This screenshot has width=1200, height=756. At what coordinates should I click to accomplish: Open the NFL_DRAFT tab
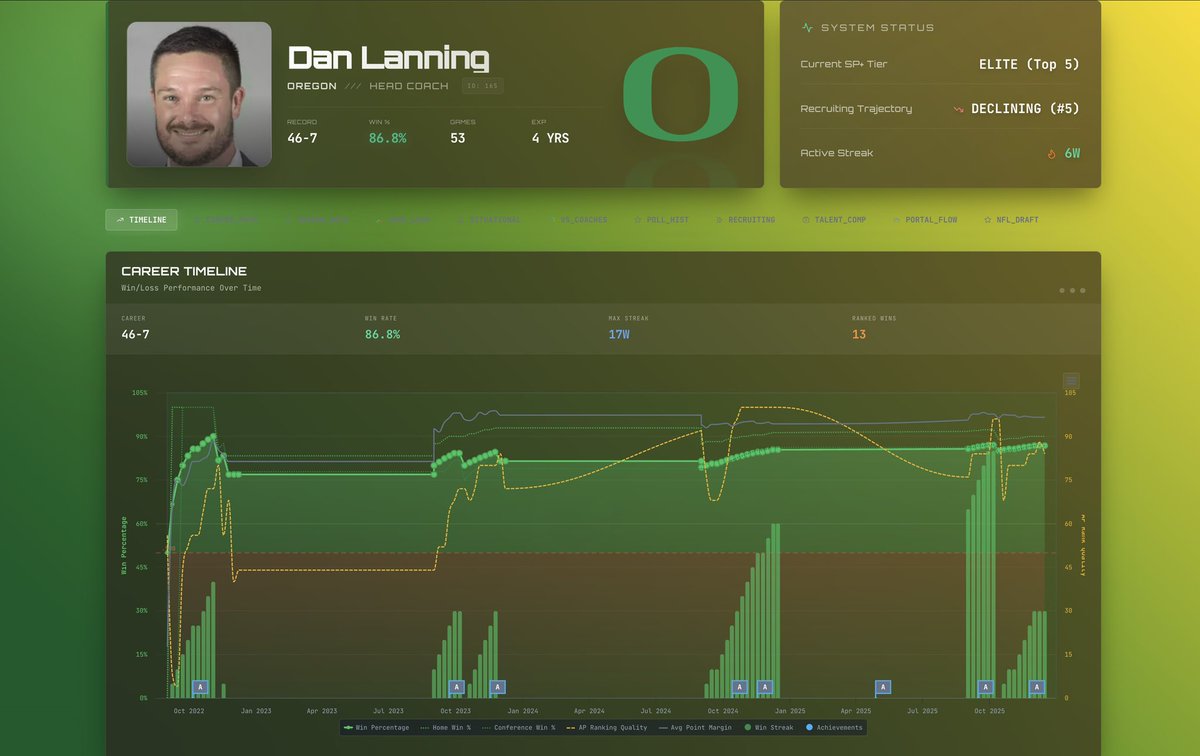pos(1012,220)
